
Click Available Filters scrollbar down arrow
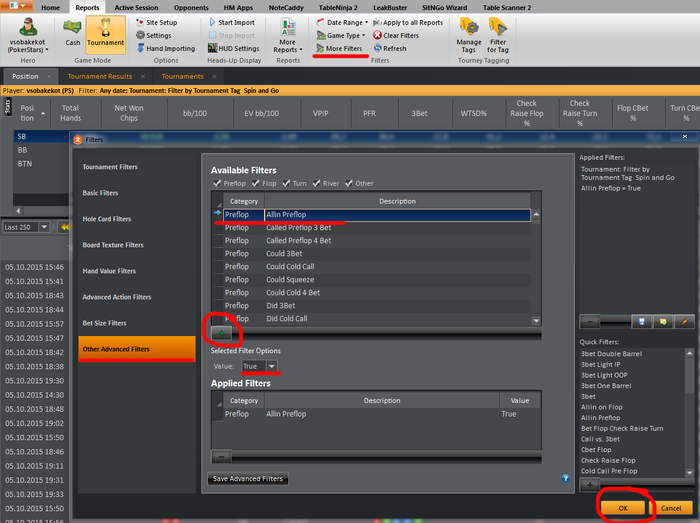(536, 320)
